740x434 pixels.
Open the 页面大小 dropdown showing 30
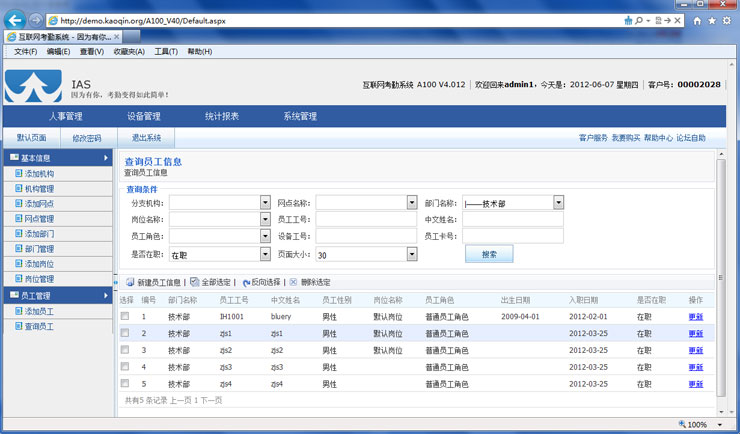412,254
